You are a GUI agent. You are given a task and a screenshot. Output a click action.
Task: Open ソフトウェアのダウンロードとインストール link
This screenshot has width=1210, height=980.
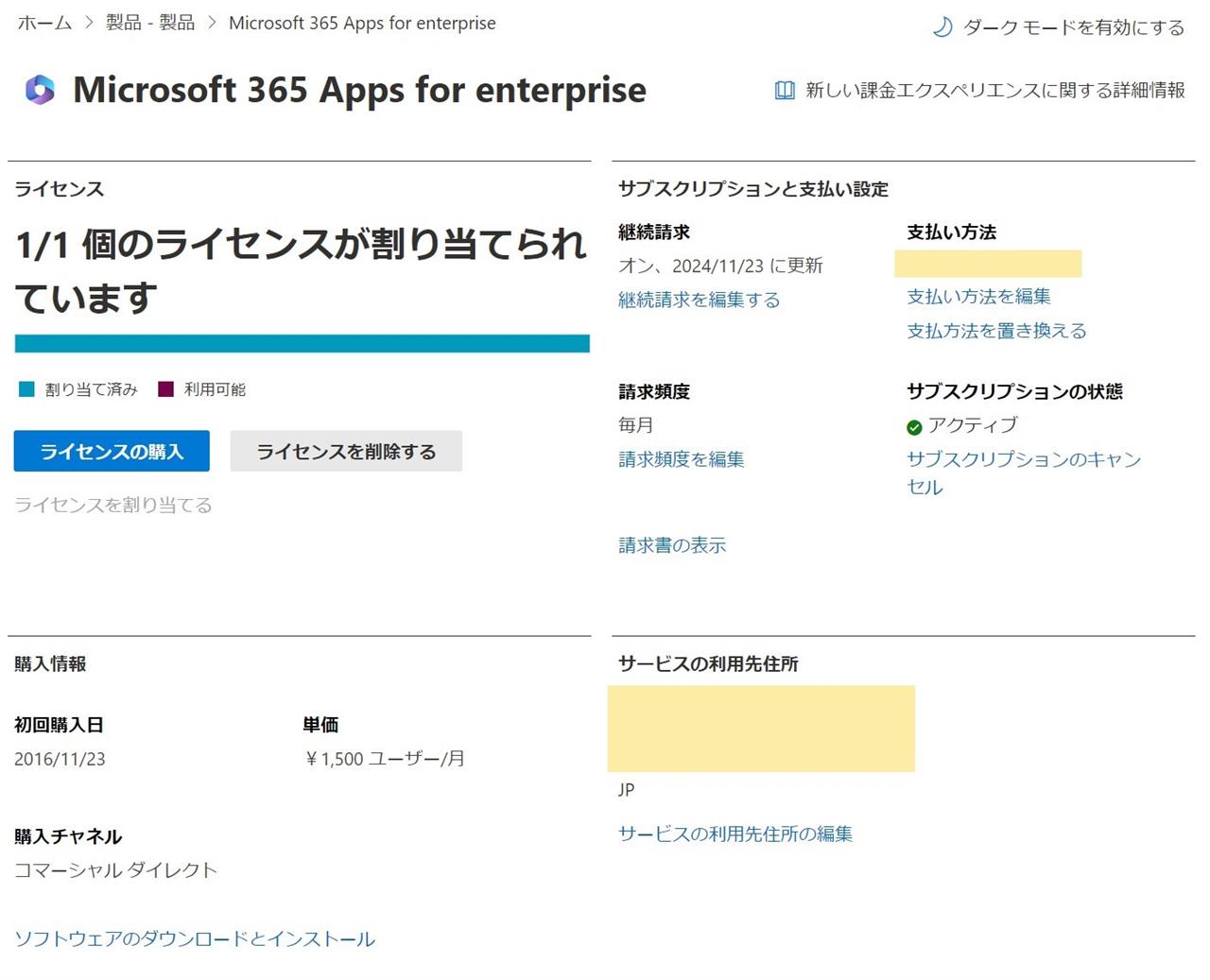click(195, 938)
